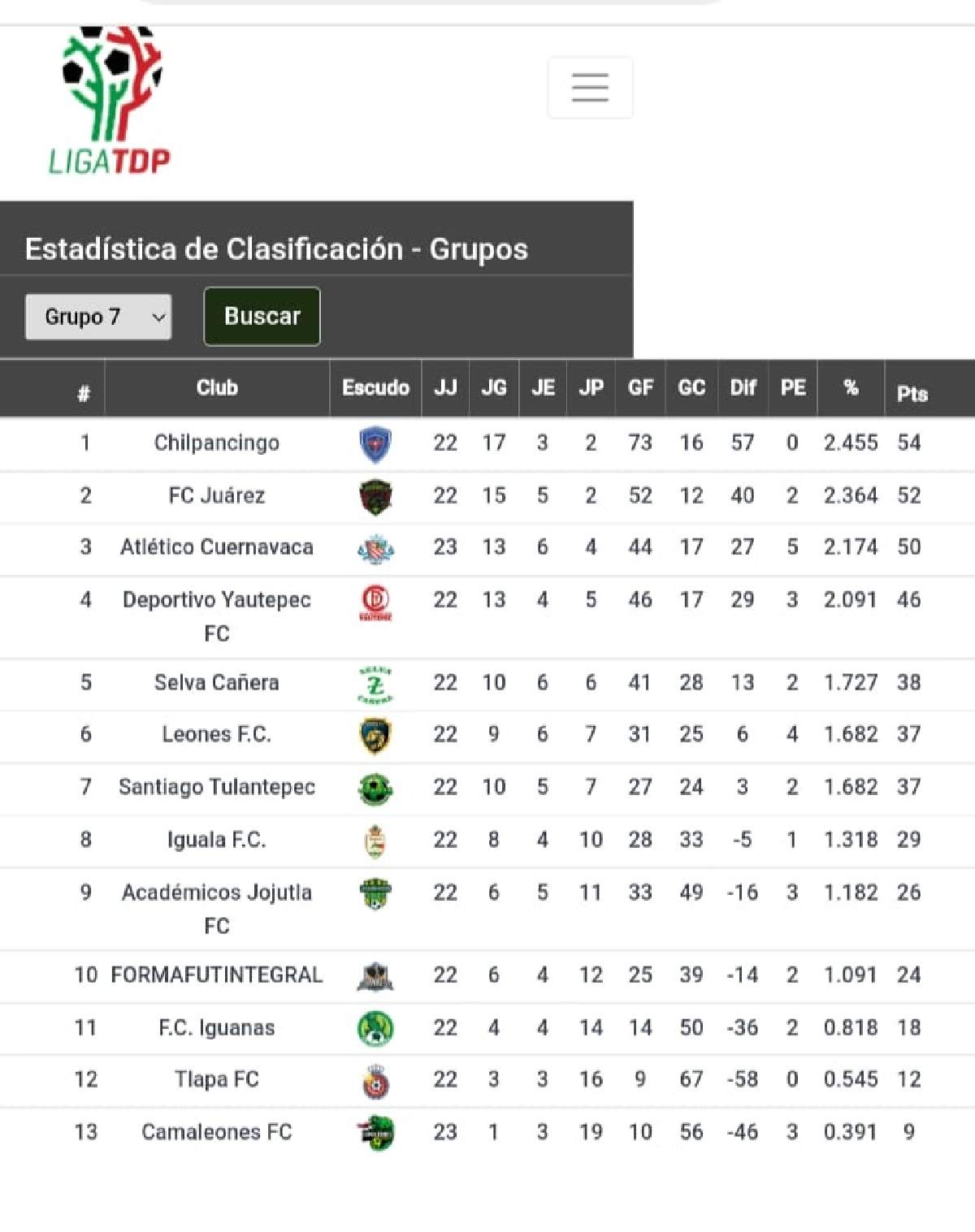Image resolution: width=975 pixels, height=1232 pixels.
Task: Click the Atlético Cuernavaca shield icon
Action: coord(375,550)
